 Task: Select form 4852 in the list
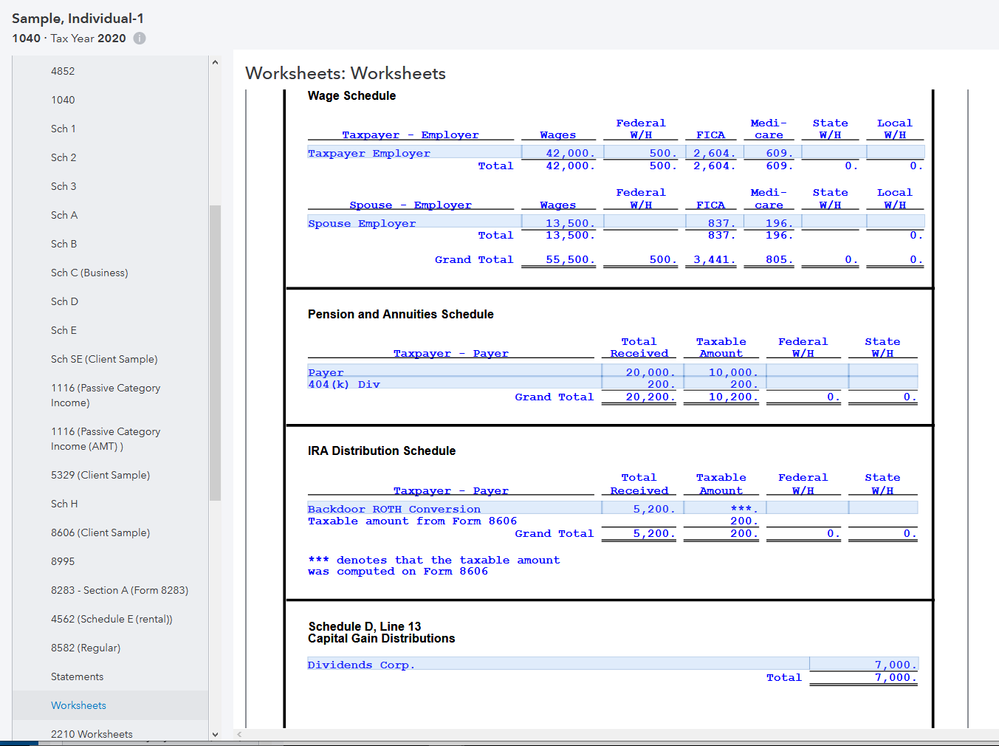point(63,71)
